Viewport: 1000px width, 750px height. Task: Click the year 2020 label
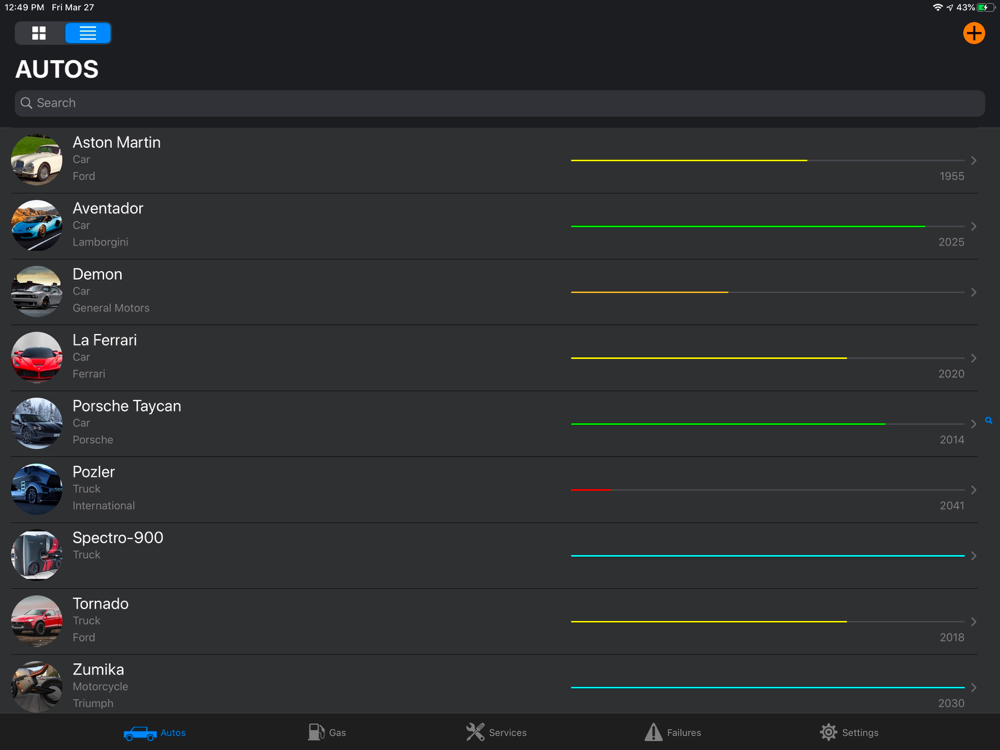[x=951, y=374]
